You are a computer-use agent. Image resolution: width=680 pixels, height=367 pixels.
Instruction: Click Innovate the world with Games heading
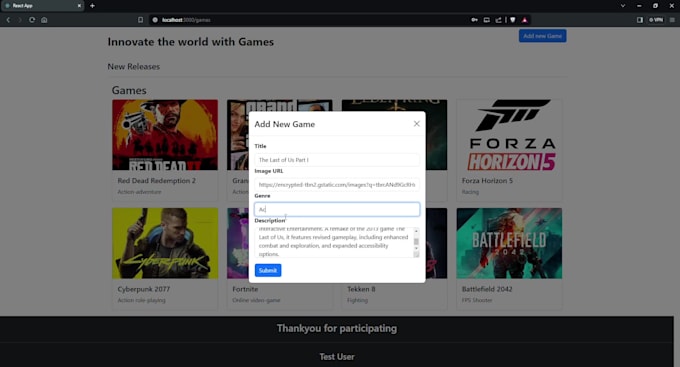pos(191,42)
